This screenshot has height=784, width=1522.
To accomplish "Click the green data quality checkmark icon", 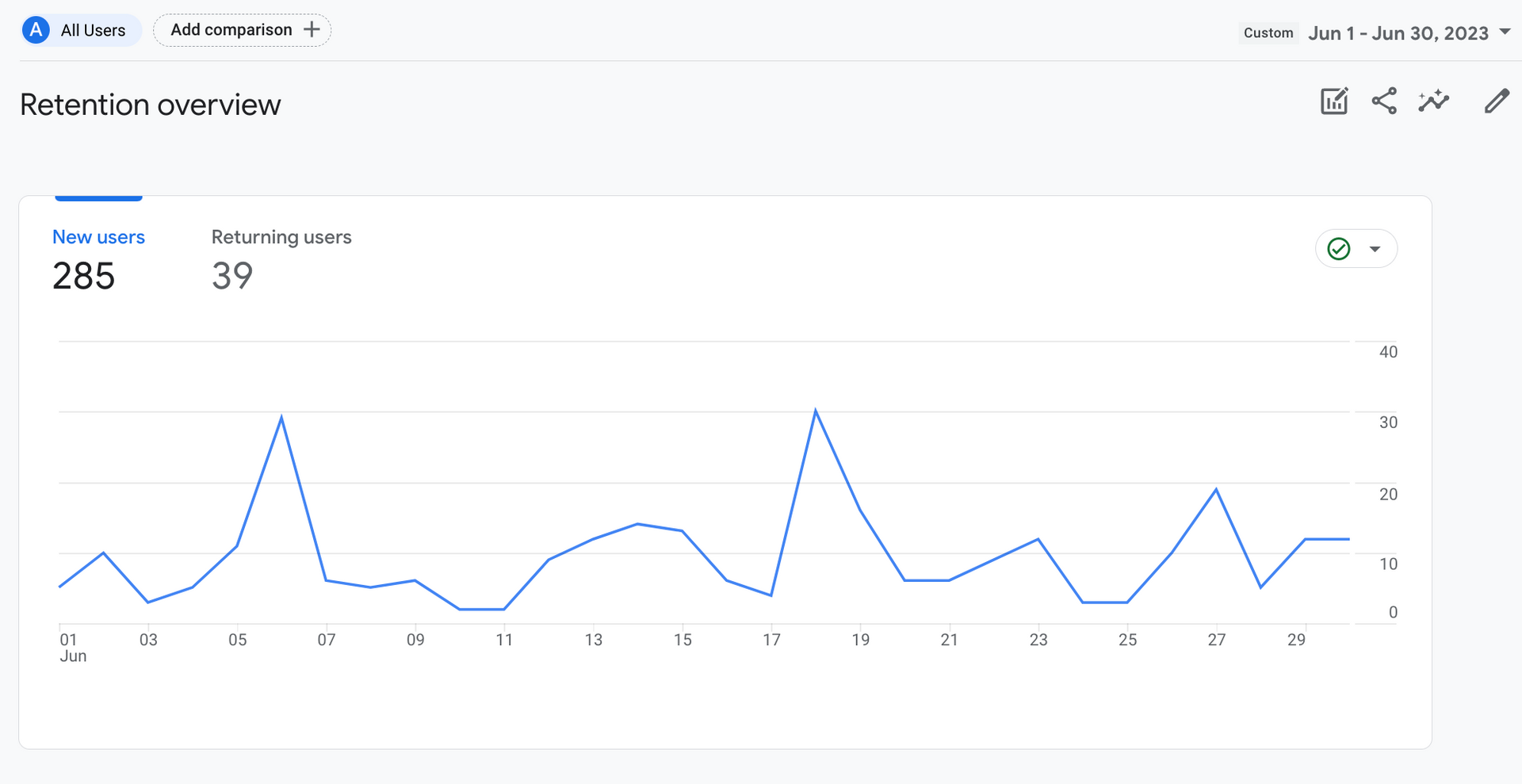I will (1339, 249).
